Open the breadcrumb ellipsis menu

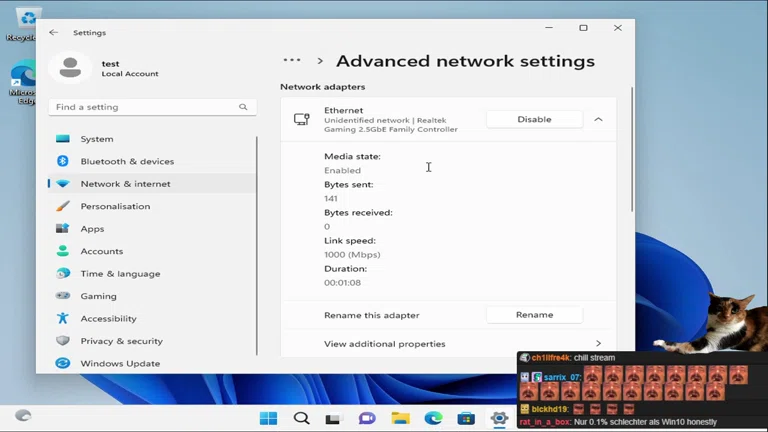point(291,61)
